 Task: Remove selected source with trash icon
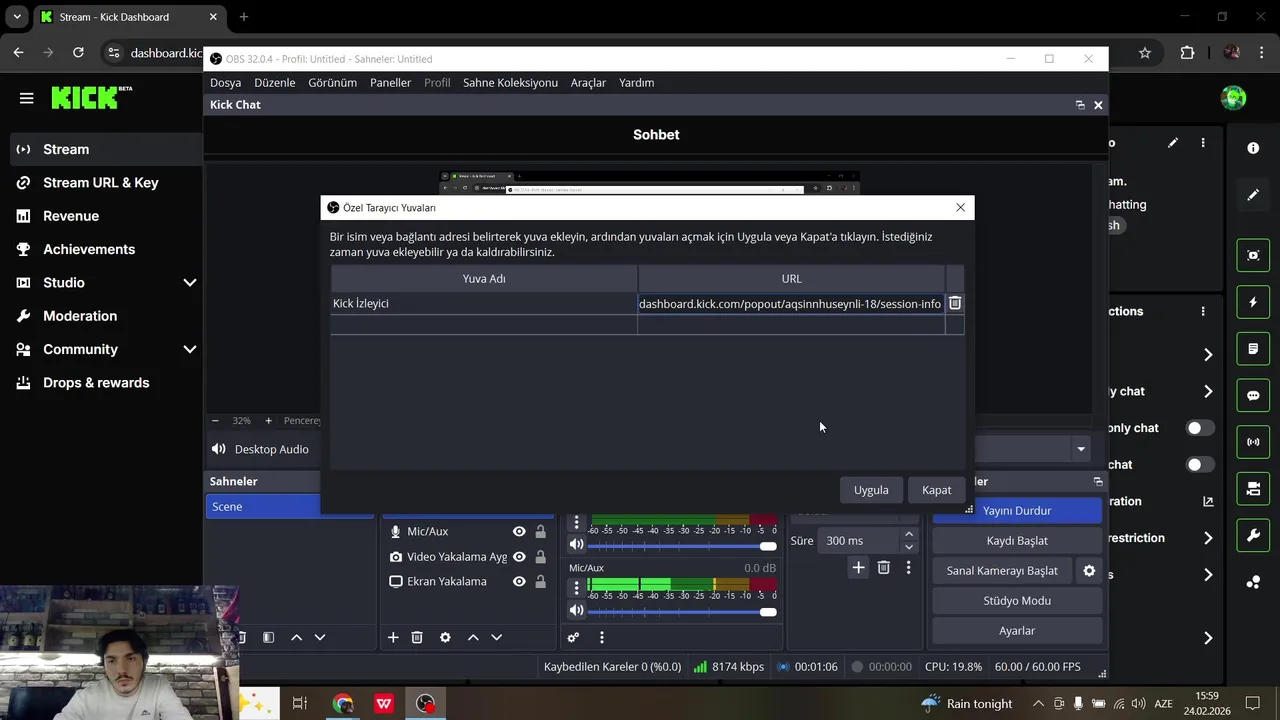pos(417,637)
